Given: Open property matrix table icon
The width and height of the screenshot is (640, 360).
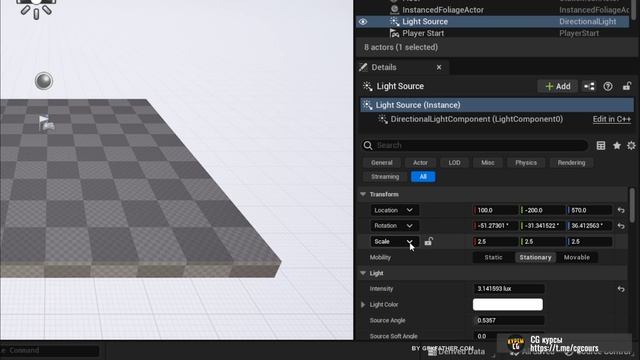Looking at the screenshot, I should [x=600, y=146].
